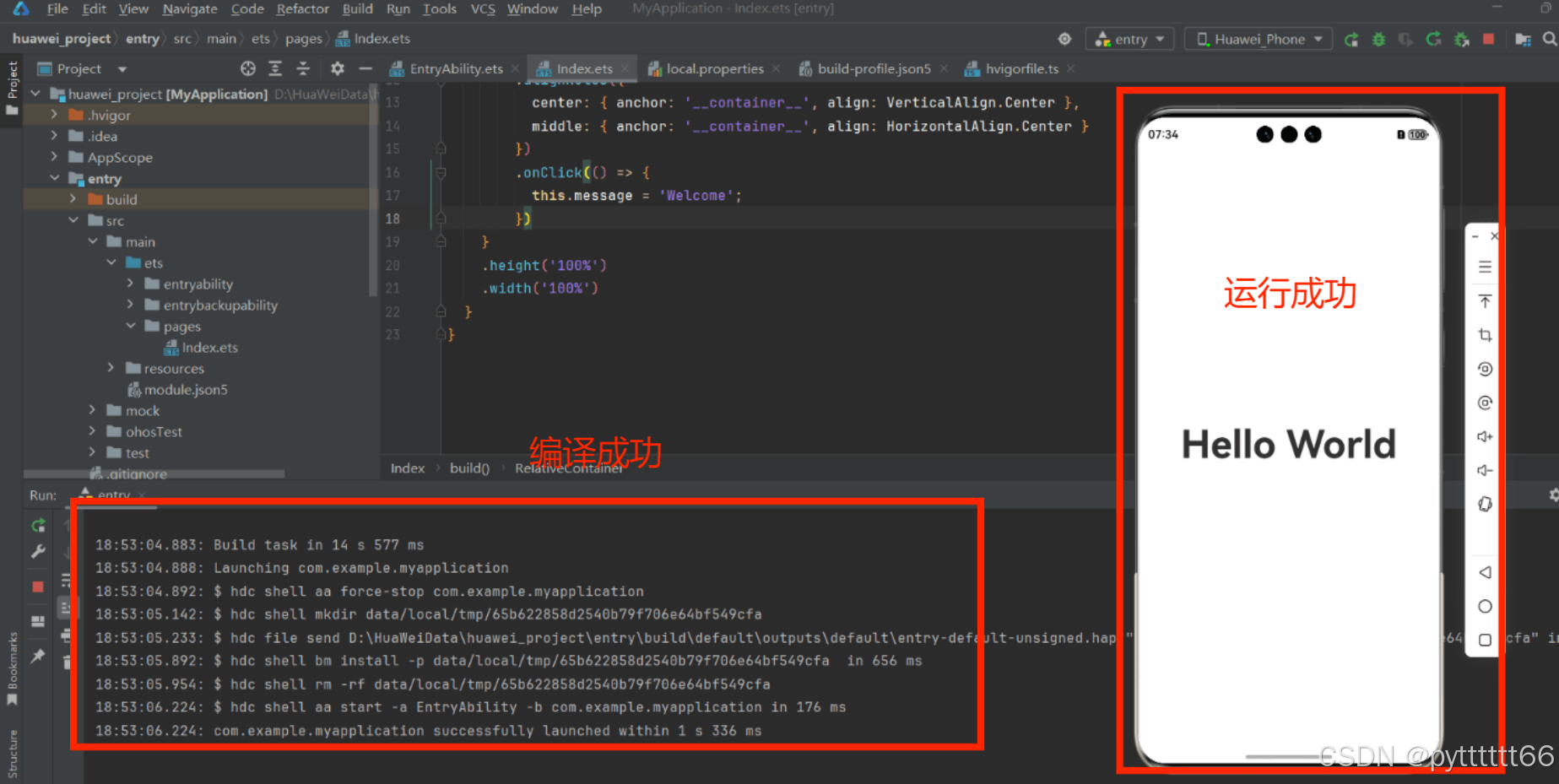Rotate the emulator screen icon

[1485, 504]
